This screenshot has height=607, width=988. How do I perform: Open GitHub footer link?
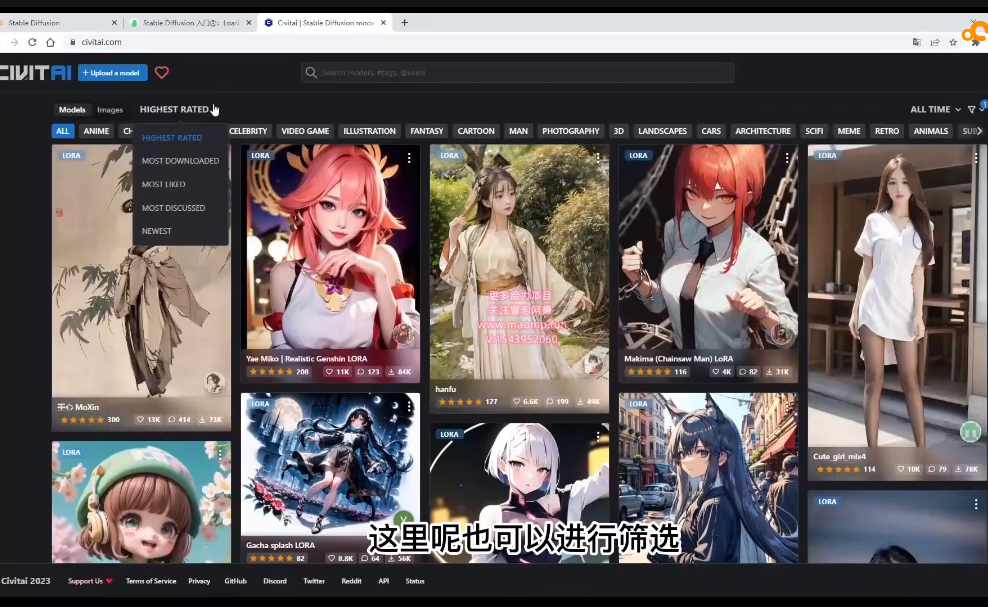click(x=236, y=581)
